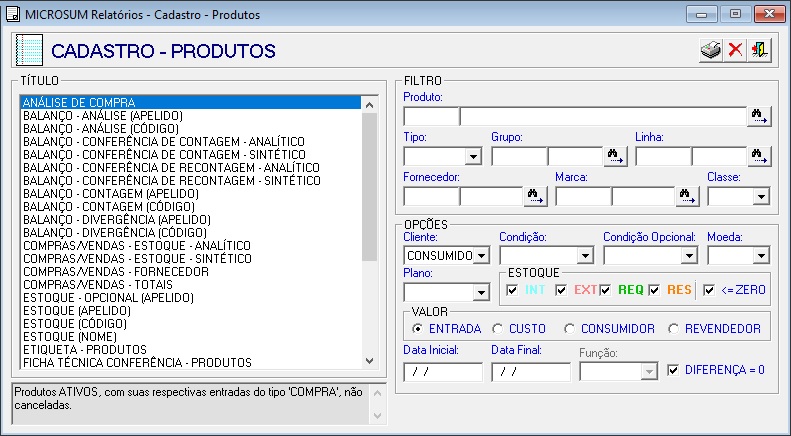Open the Cliente CONSUMIDO dropdown
Screen dimensions: 791x436
tap(481, 255)
